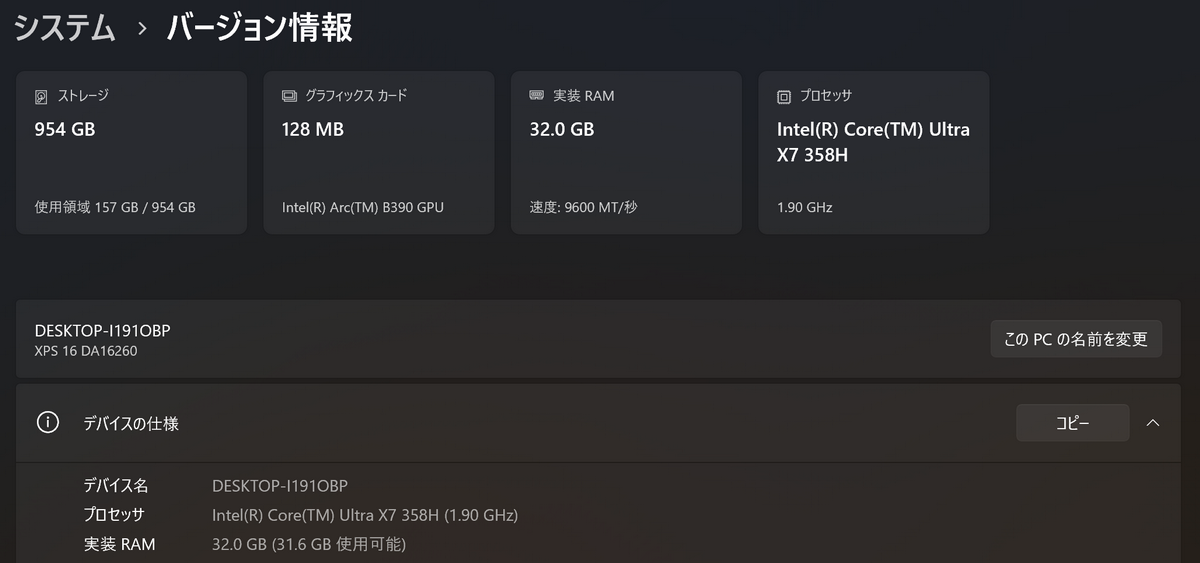Click the breadcrumb arrow after システム

[x=142, y=29]
